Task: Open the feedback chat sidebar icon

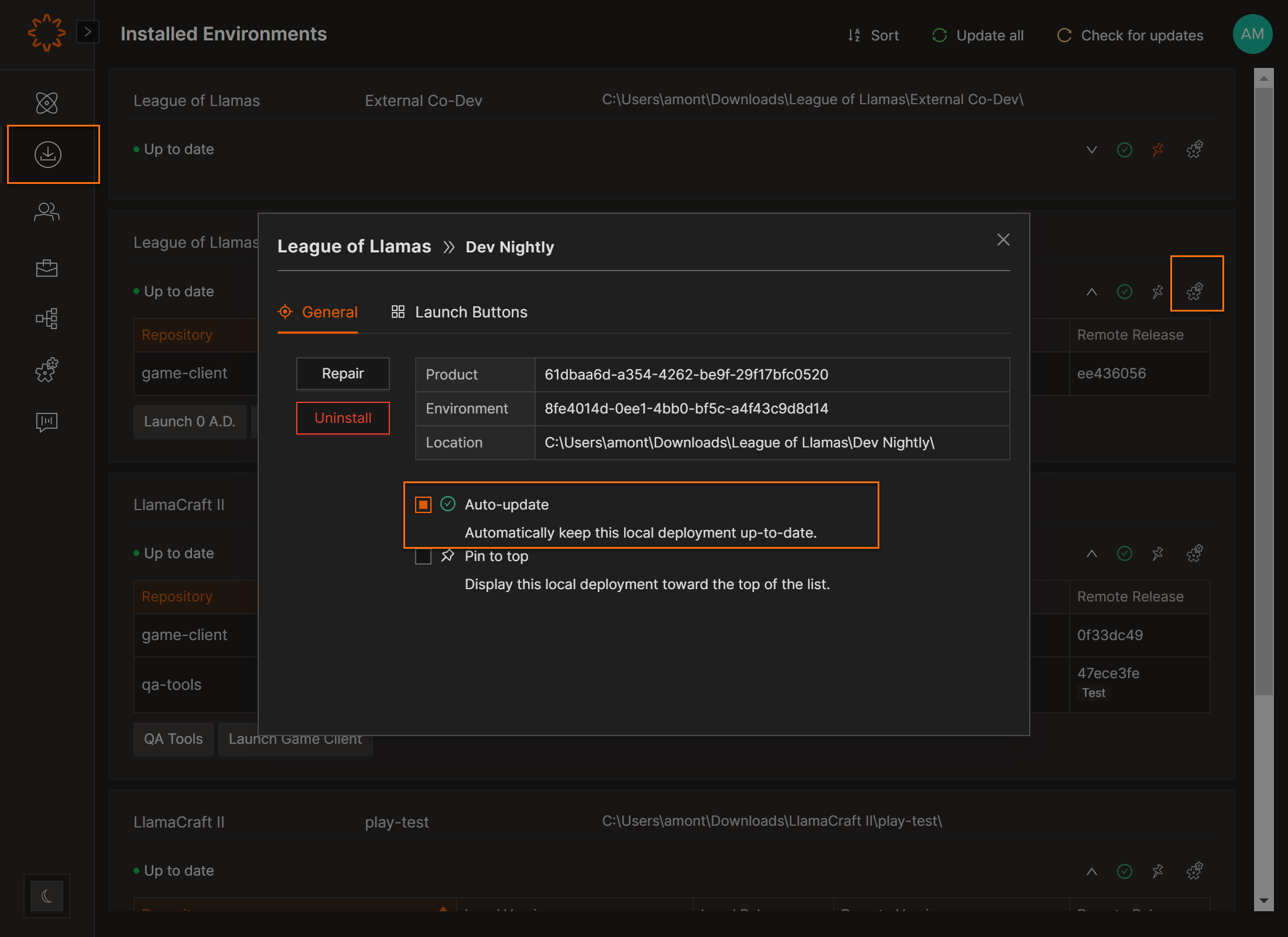Action: 47,422
